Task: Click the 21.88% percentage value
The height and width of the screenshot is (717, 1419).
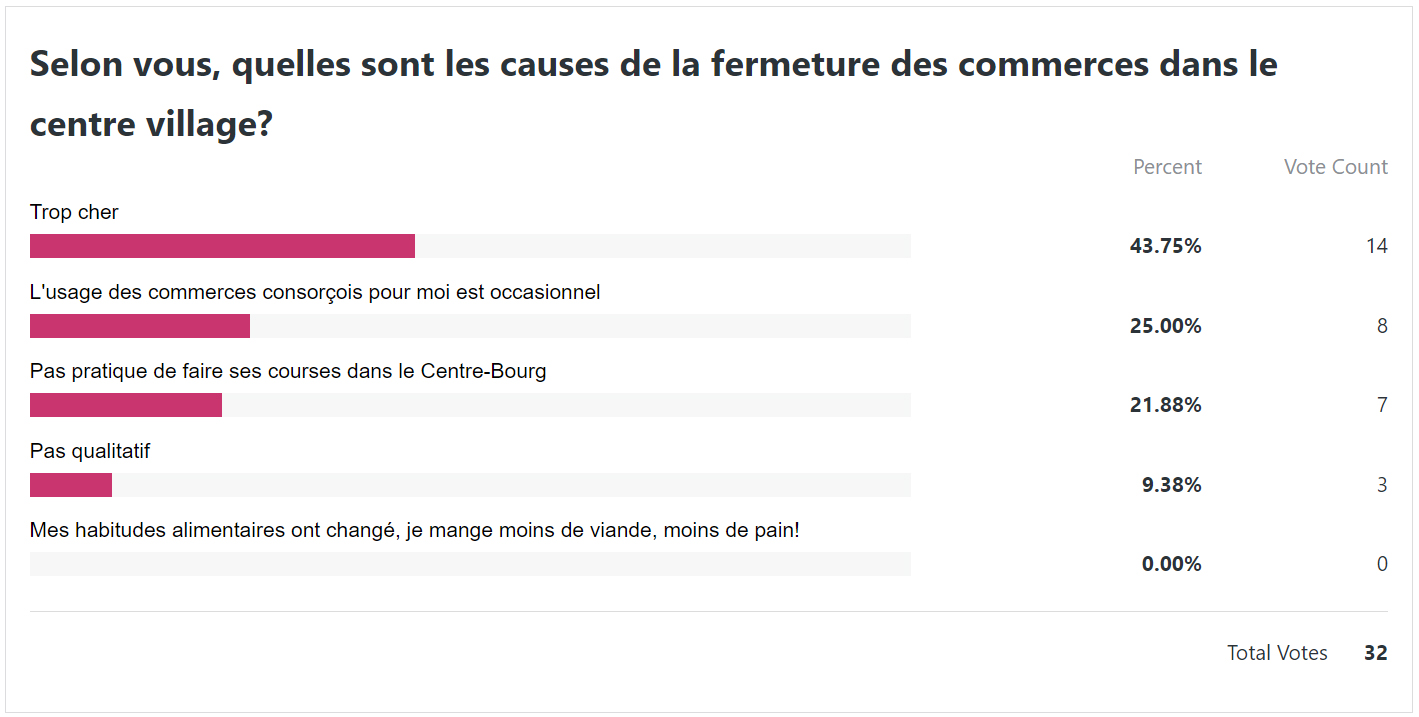Action: (x=1165, y=405)
